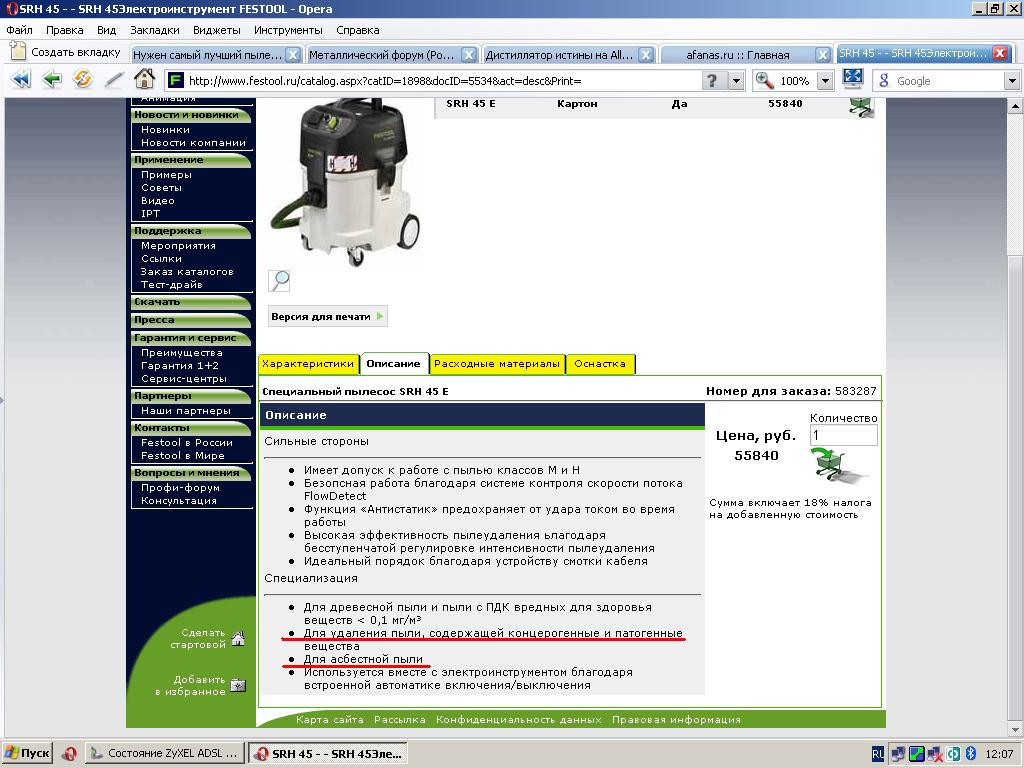Click the zoom magnifier icon
Viewport: 1024px width, 768px height.
click(764, 80)
